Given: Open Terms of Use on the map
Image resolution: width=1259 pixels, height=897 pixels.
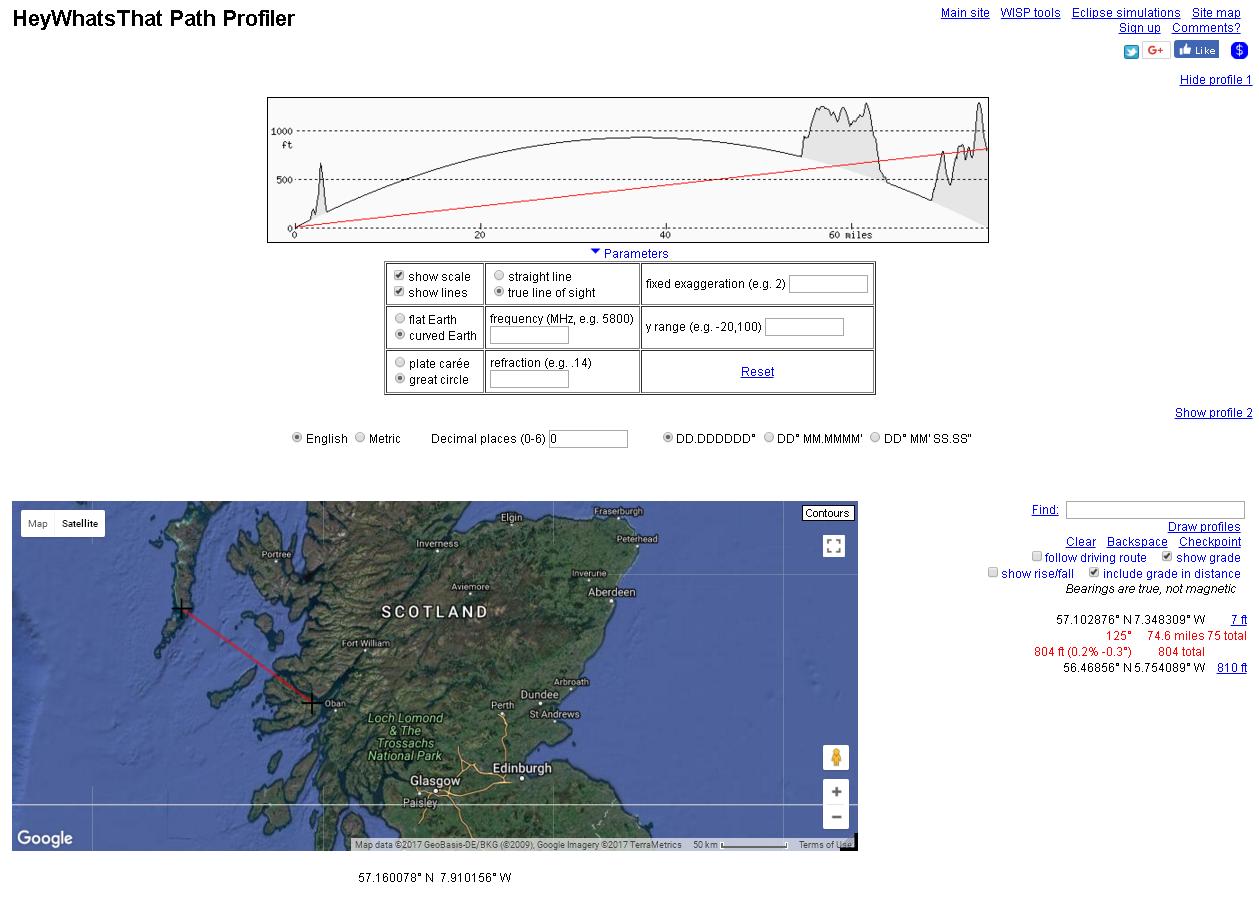Looking at the screenshot, I should (826, 845).
